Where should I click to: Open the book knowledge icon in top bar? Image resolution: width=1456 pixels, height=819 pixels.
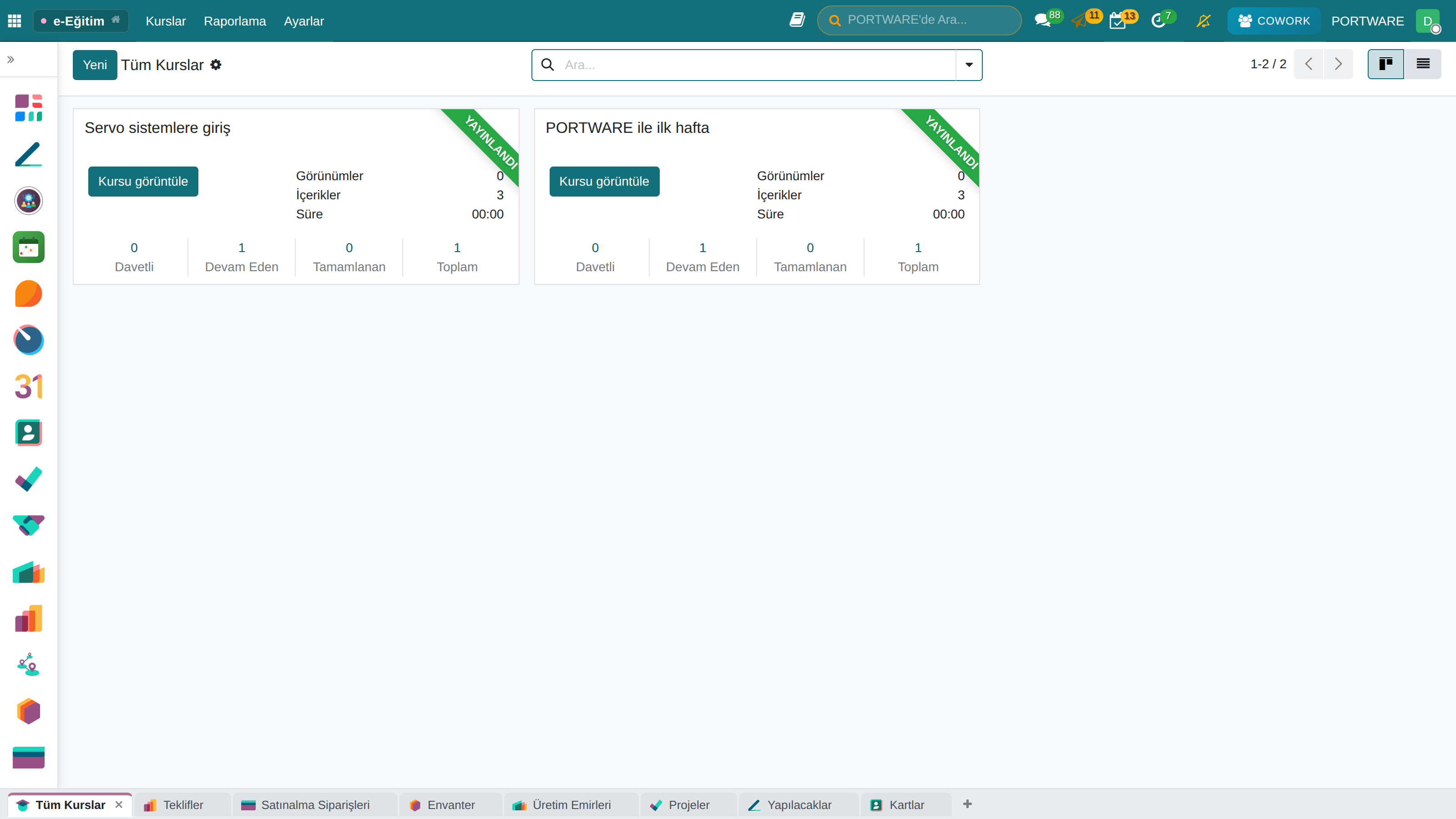coord(797,20)
